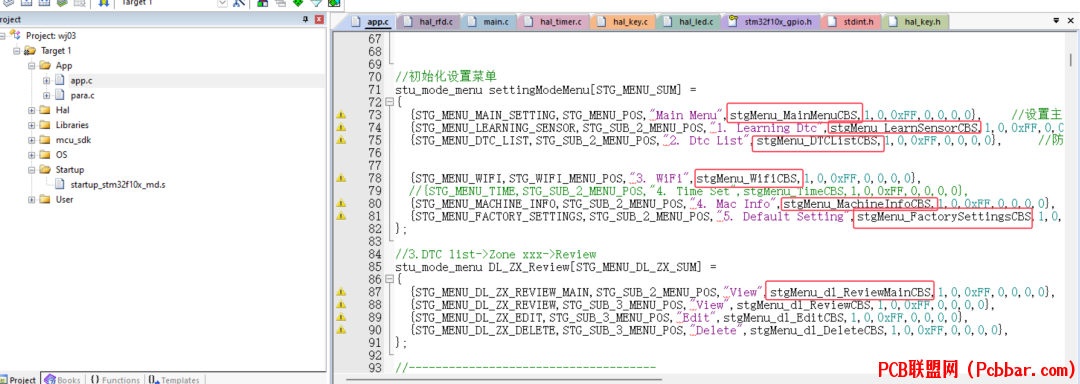Switch to the hal_key.h editor tab
The width and height of the screenshot is (1080, 384).
pyautogui.click(x=915, y=22)
